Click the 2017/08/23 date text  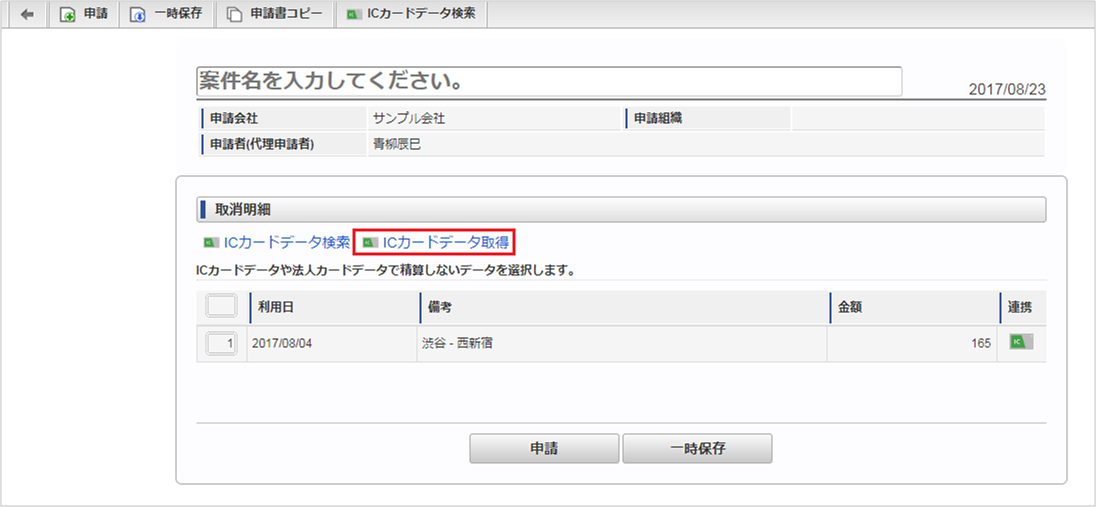pos(1007,90)
